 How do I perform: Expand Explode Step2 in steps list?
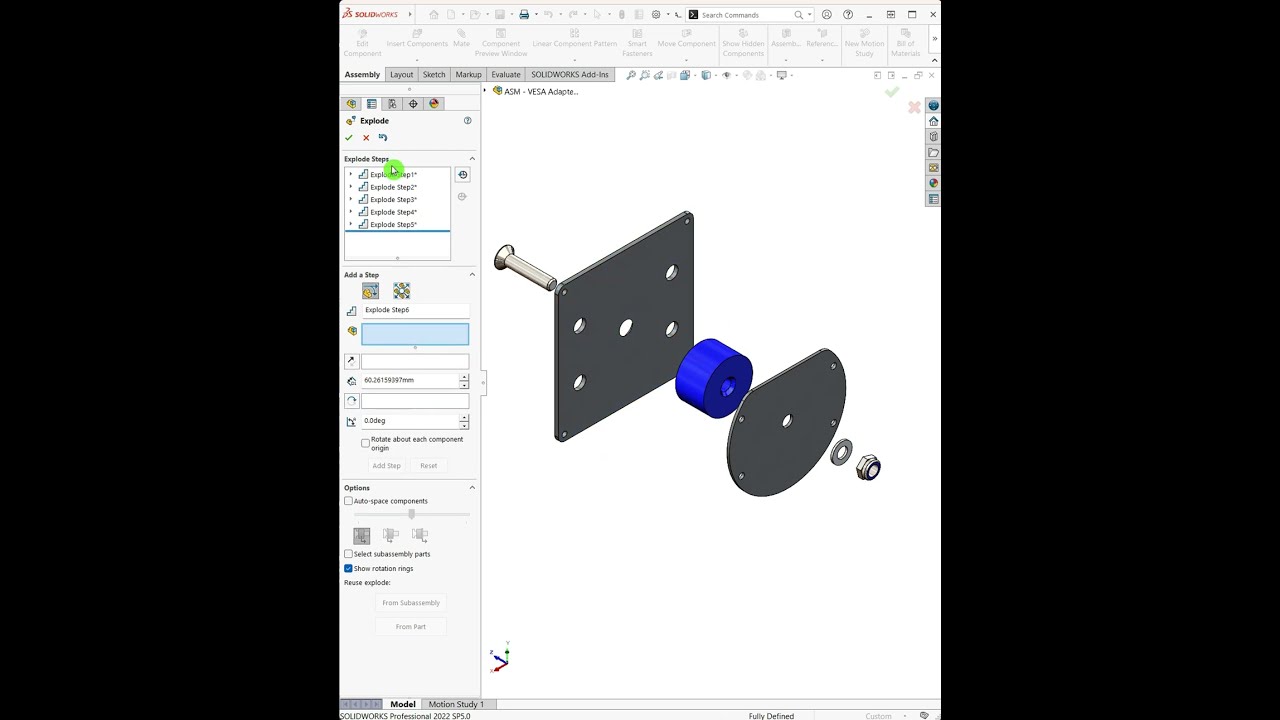[351, 187]
